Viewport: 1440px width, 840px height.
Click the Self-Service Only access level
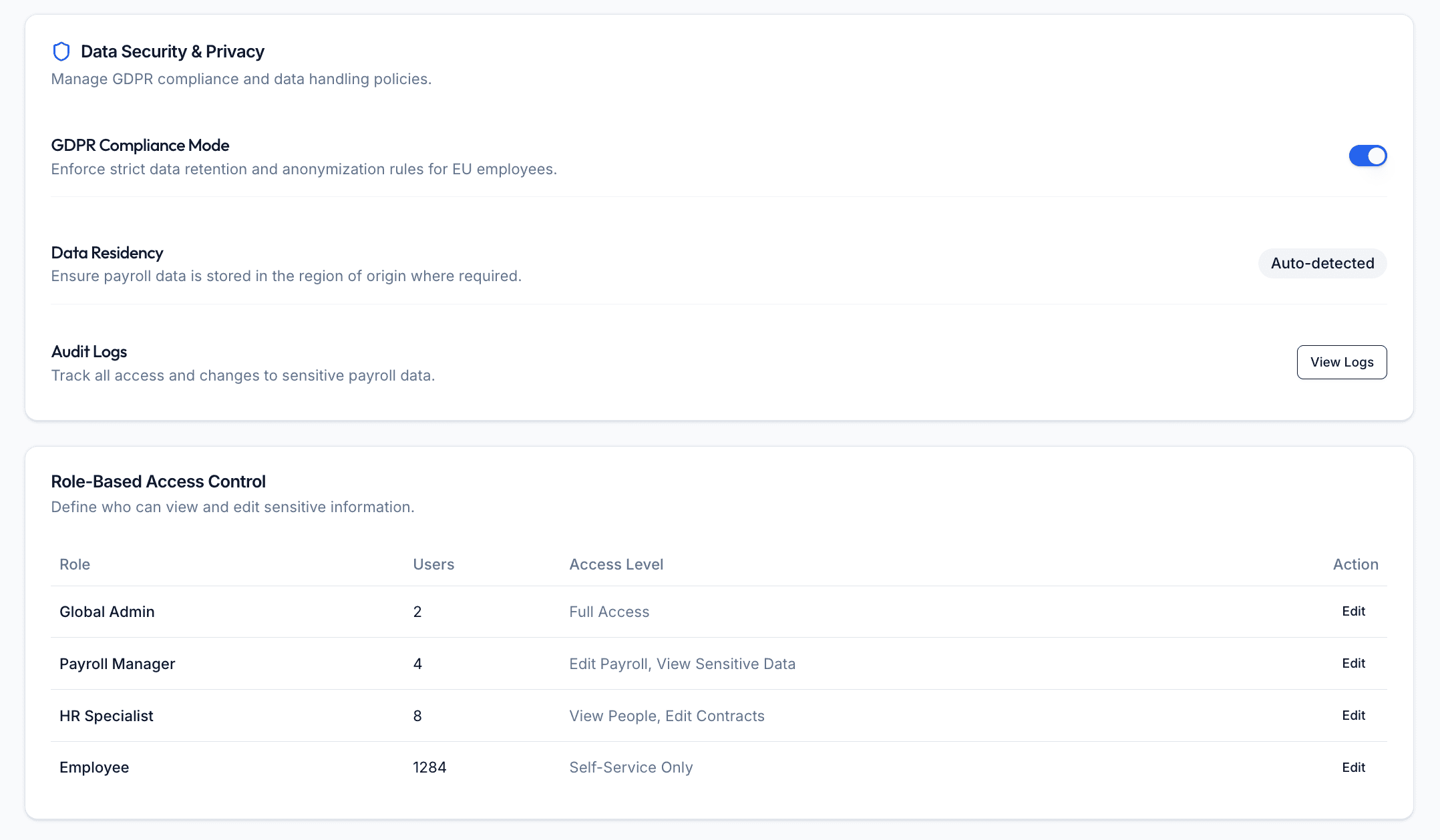coord(631,767)
